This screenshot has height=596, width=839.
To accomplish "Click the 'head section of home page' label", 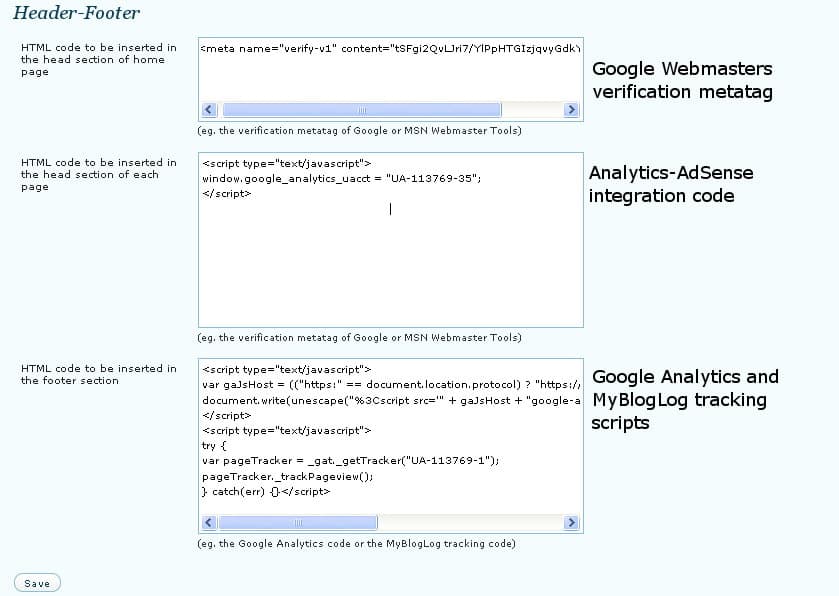I will [x=98, y=59].
